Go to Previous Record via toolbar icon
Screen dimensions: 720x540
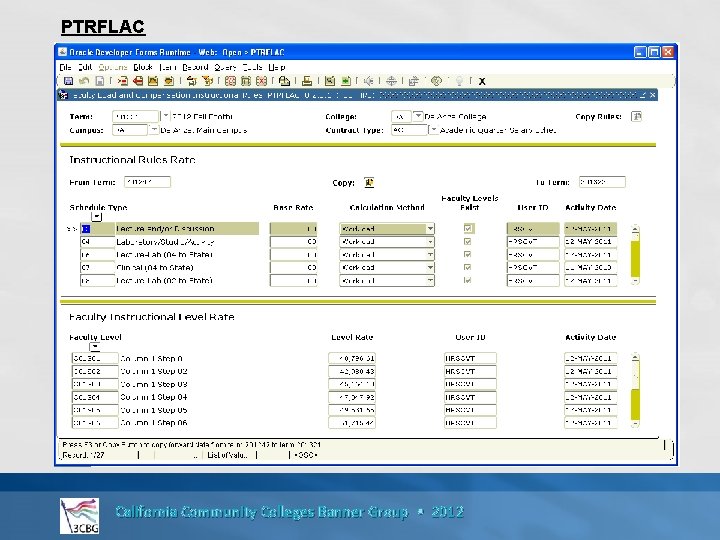point(153,81)
